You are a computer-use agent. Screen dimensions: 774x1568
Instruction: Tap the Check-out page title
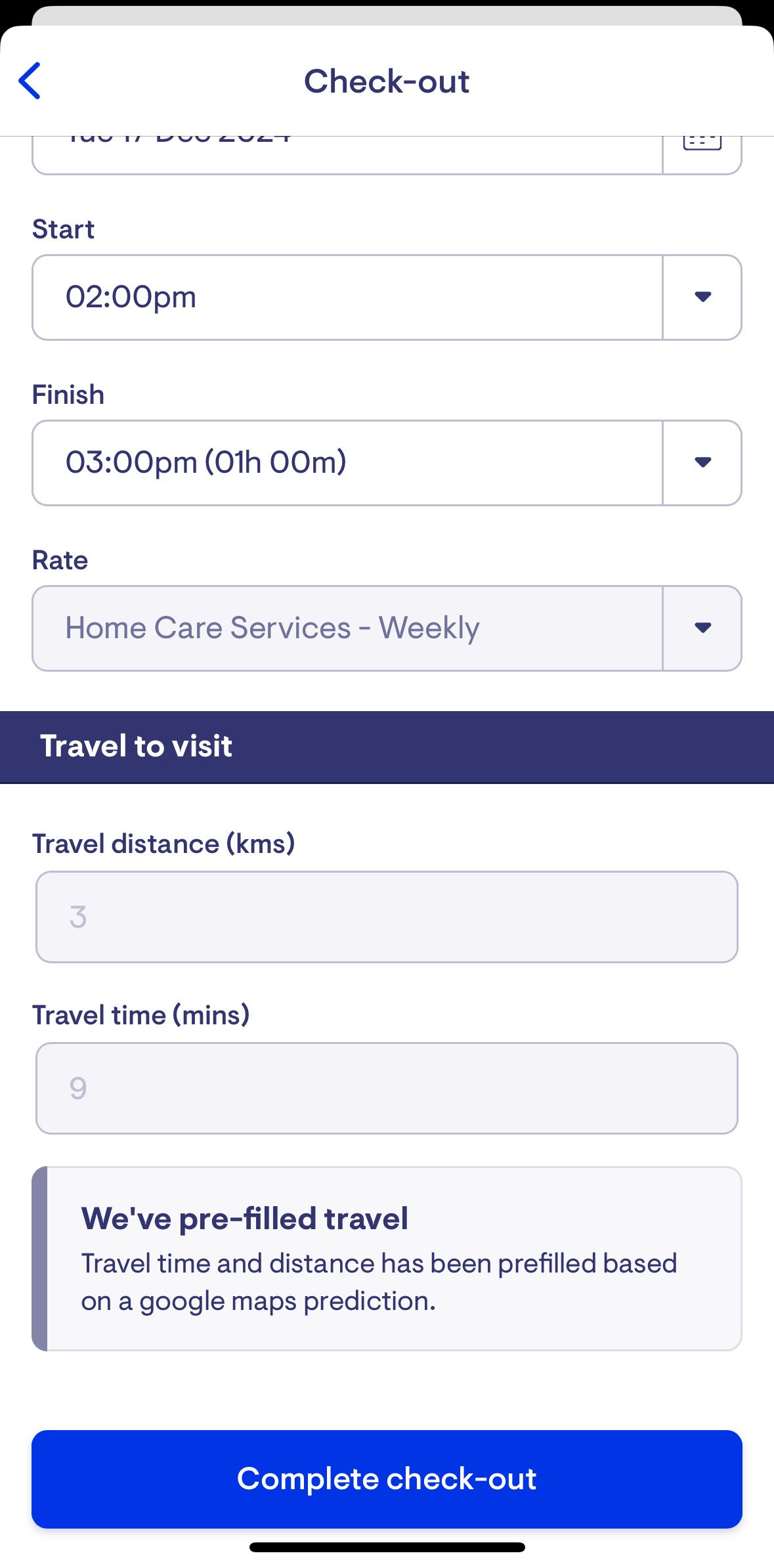point(387,81)
